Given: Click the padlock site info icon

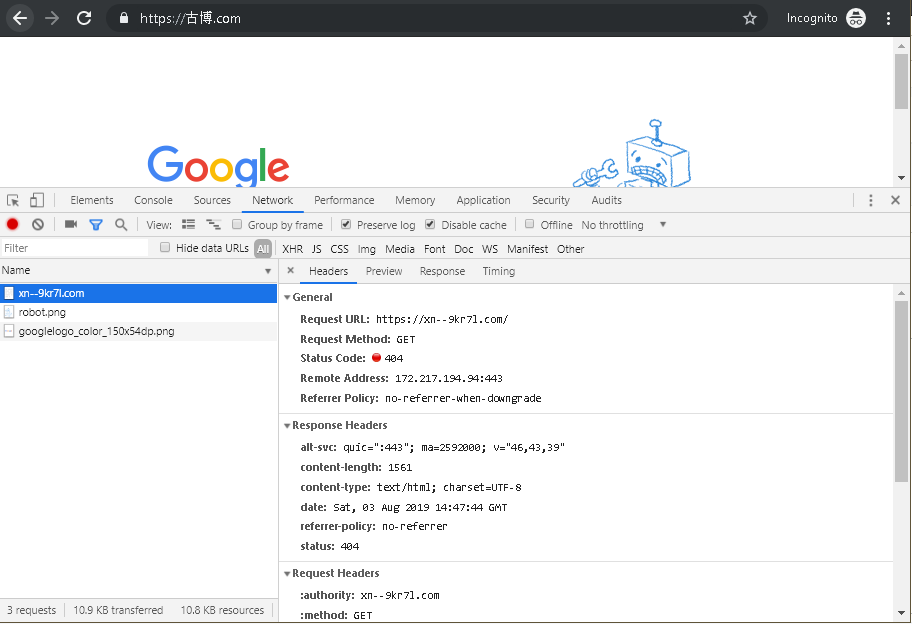Looking at the screenshot, I should 123,18.
